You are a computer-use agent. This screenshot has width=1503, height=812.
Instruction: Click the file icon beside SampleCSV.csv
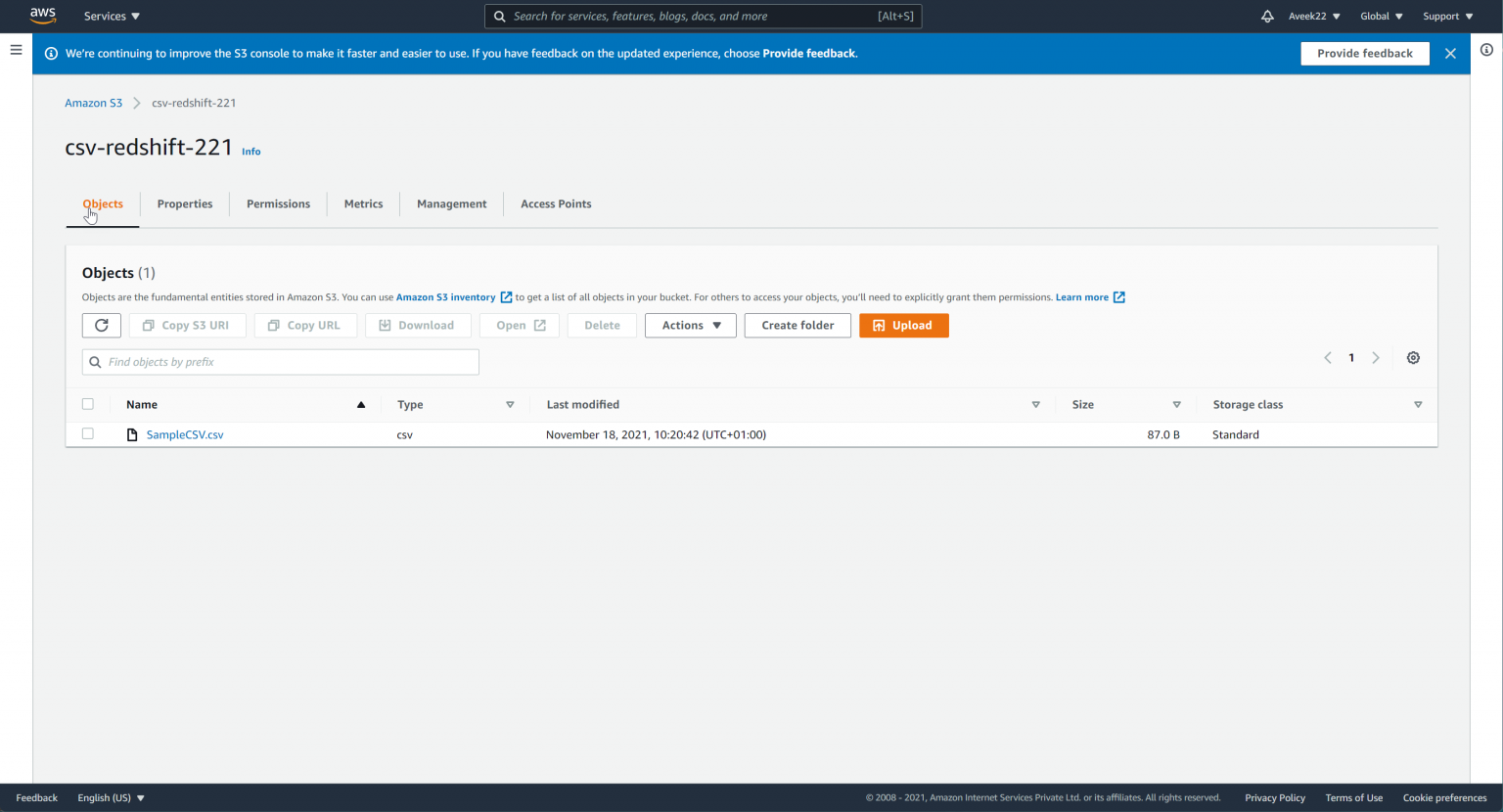[x=132, y=433]
